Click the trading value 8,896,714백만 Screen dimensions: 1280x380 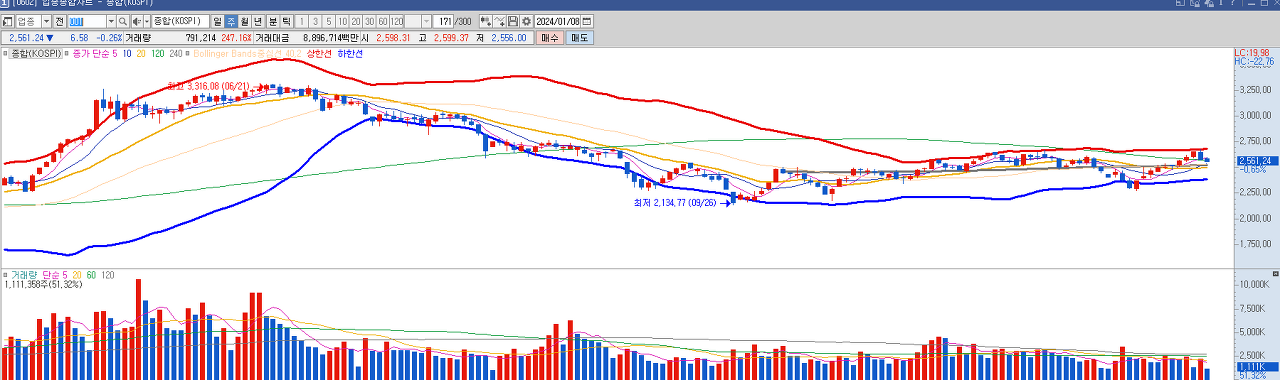pos(331,37)
